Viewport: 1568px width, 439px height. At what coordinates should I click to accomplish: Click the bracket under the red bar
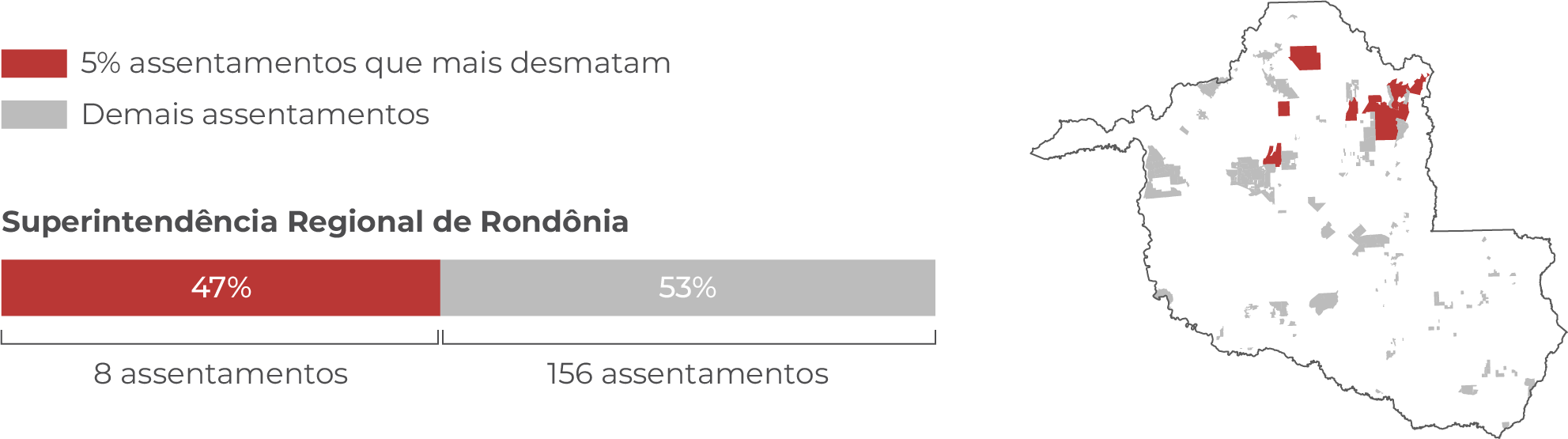coord(220,338)
